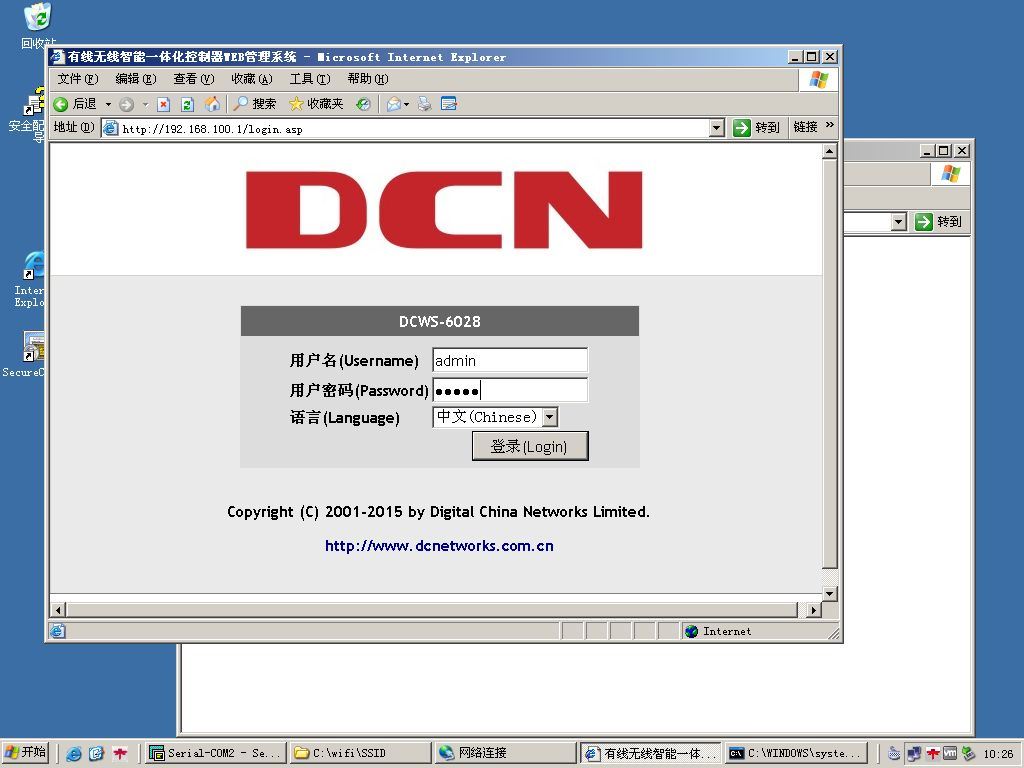
Task: Click the Username input field
Action: [x=509, y=360]
